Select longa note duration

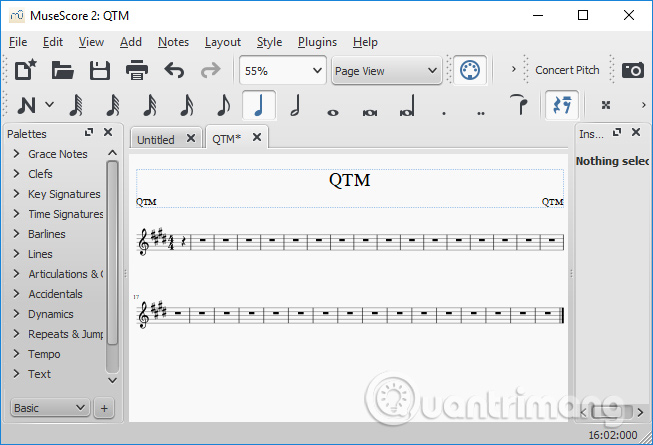[407, 105]
